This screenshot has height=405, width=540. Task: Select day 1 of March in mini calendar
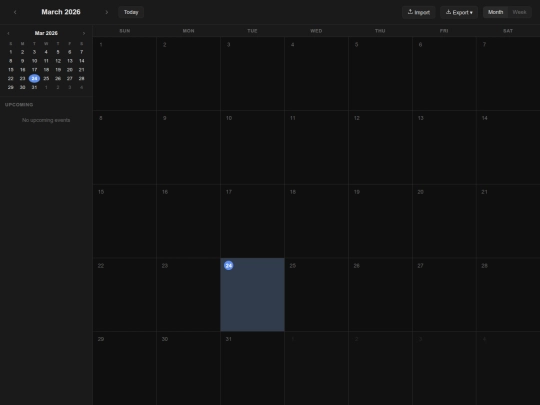(11, 52)
